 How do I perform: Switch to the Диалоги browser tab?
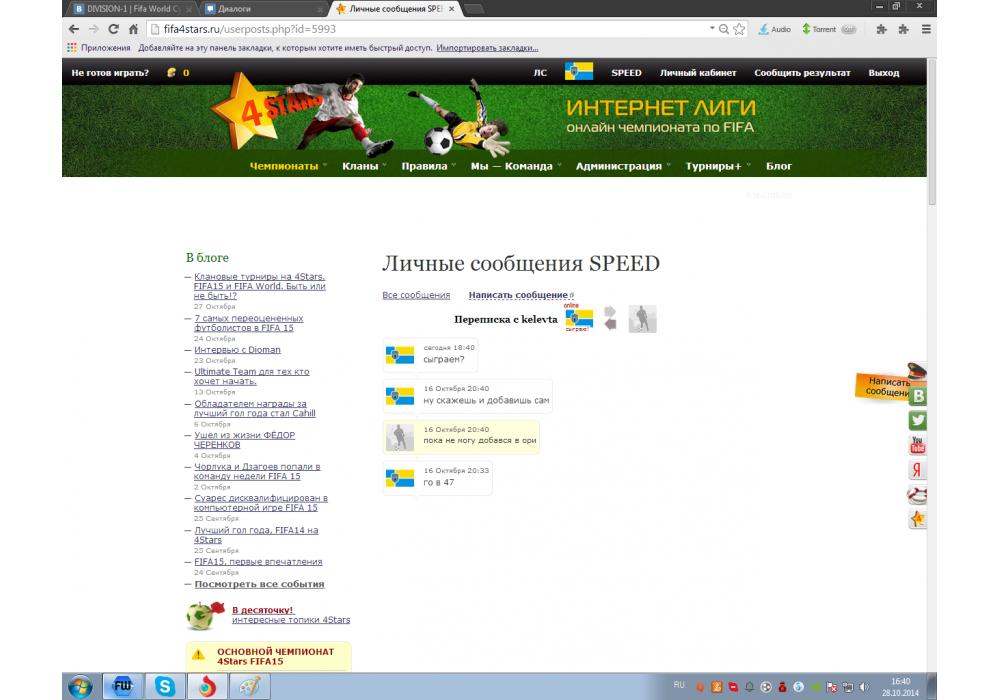pos(265,9)
